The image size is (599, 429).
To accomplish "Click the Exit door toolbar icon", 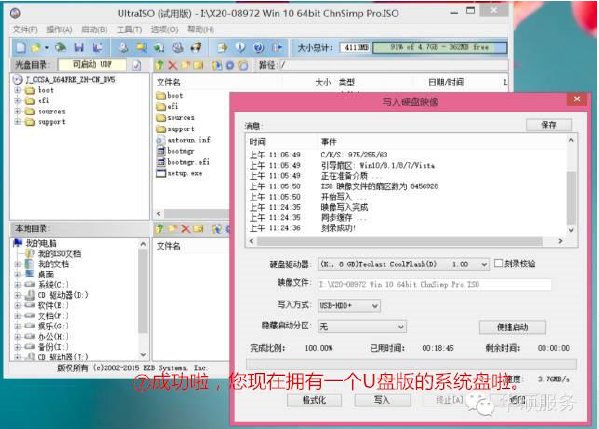I will [x=277, y=47].
